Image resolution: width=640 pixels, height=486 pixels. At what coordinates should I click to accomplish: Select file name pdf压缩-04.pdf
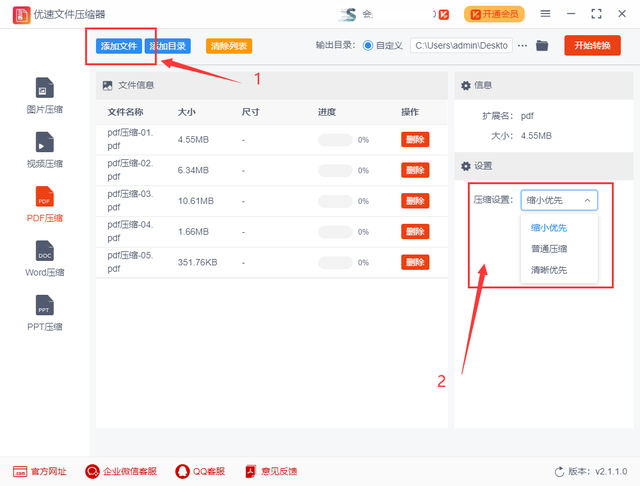(x=130, y=231)
